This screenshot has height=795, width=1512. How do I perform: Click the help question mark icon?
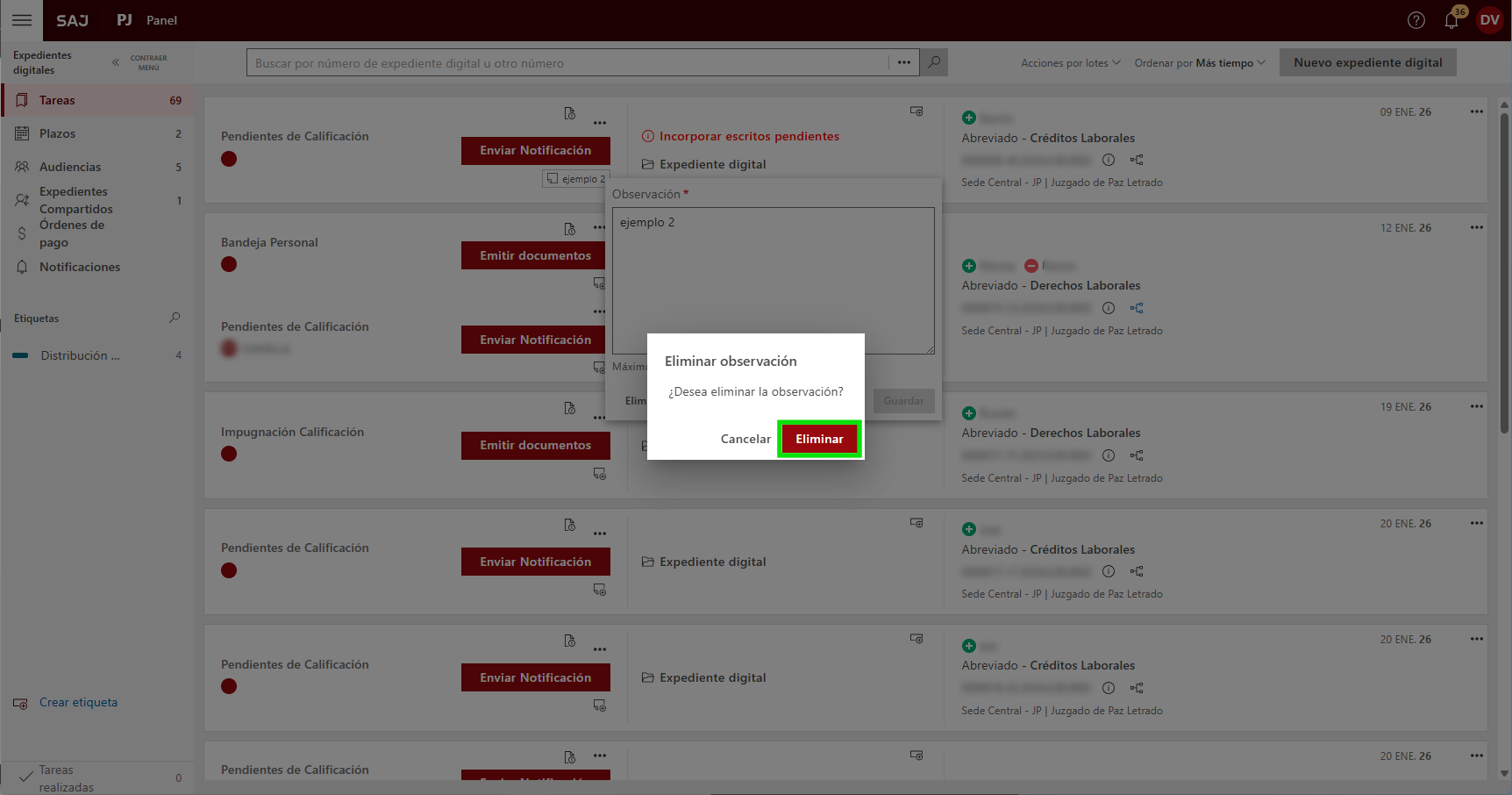coord(1416,20)
